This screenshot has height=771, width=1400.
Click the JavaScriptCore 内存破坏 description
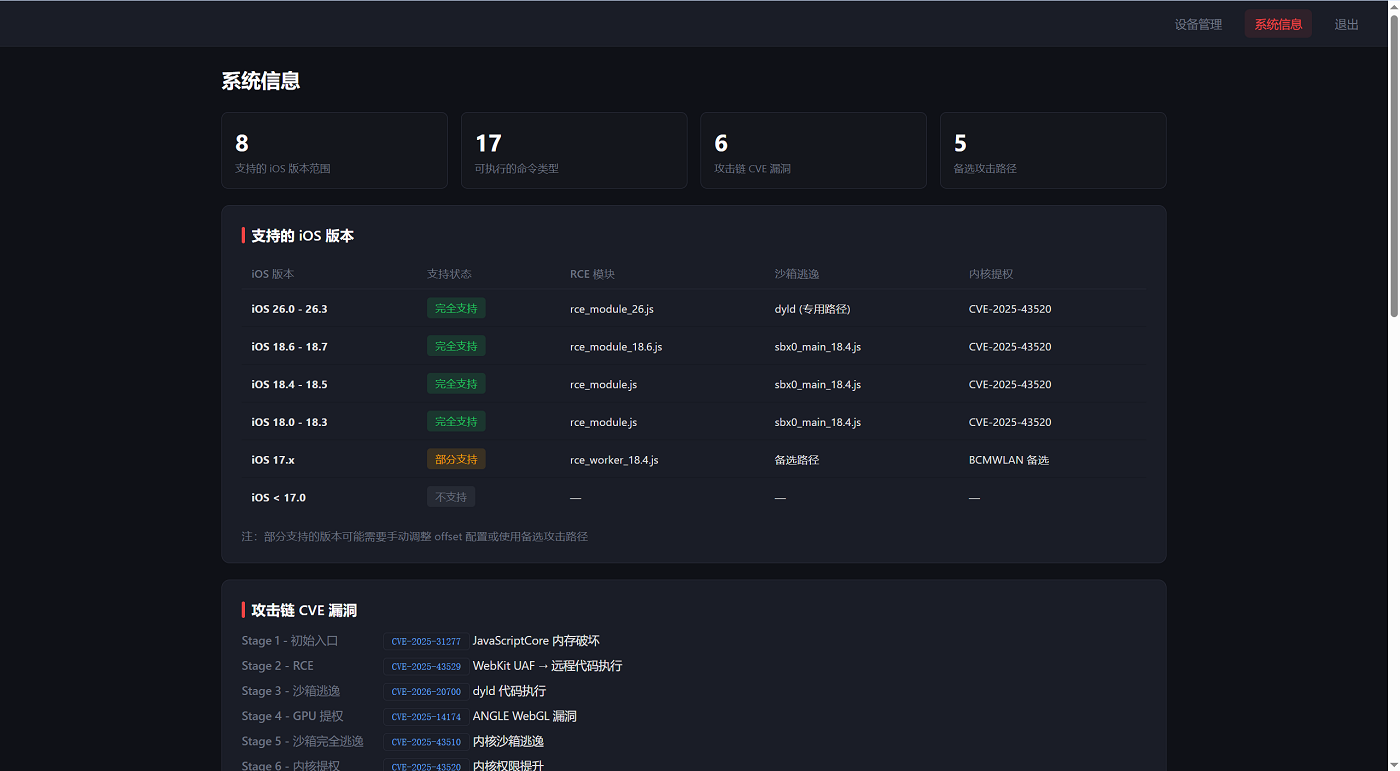pos(536,641)
